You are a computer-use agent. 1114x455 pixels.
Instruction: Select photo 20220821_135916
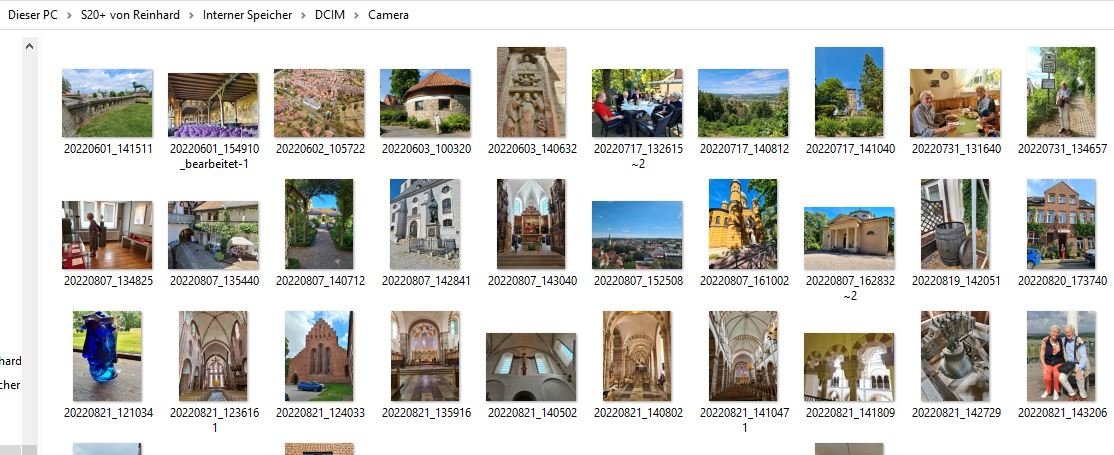tap(425, 356)
